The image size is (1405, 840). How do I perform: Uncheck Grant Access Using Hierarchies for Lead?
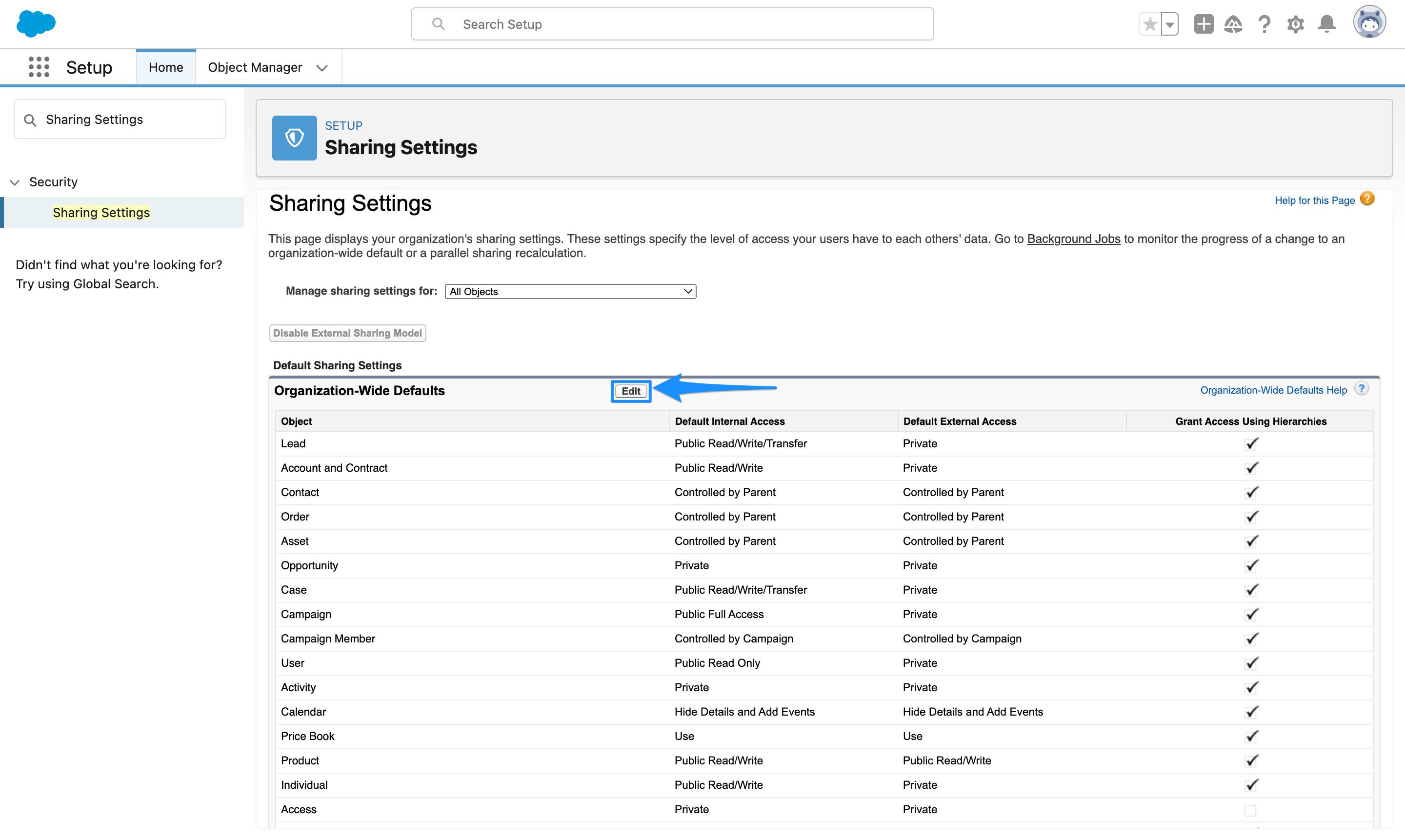coord(1252,443)
